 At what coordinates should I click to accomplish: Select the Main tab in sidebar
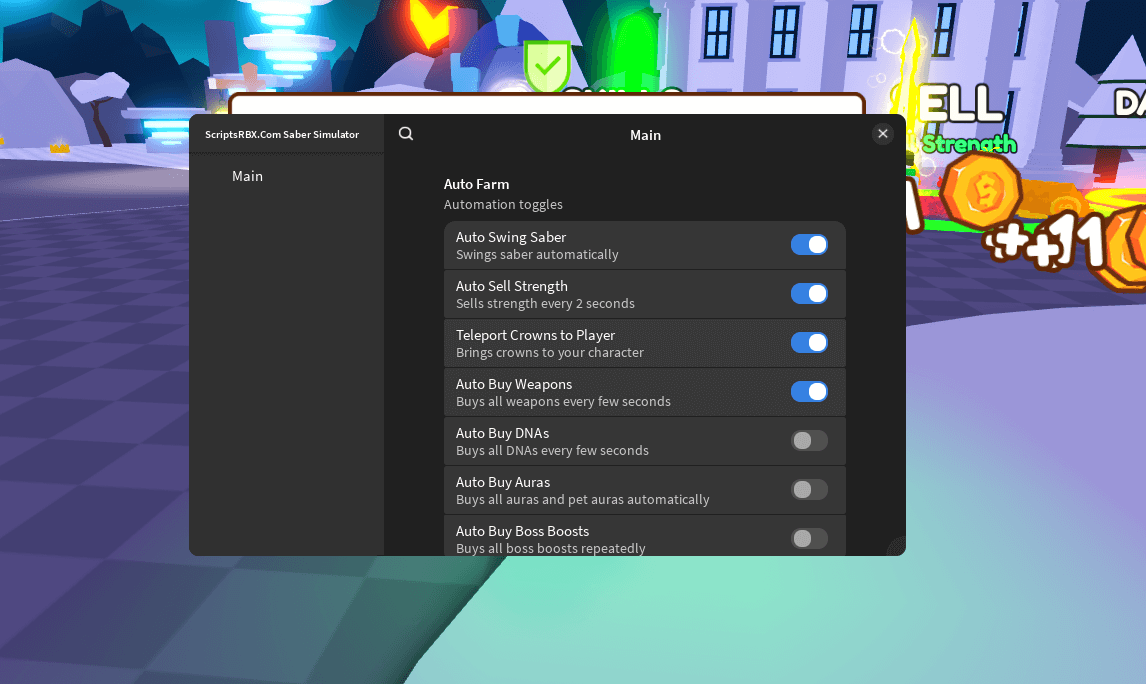[247, 176]
